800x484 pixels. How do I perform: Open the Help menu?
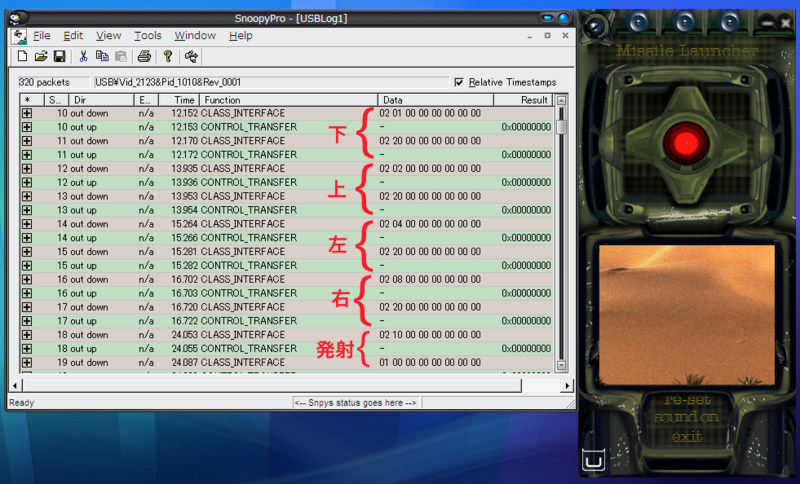coord(240,36)
